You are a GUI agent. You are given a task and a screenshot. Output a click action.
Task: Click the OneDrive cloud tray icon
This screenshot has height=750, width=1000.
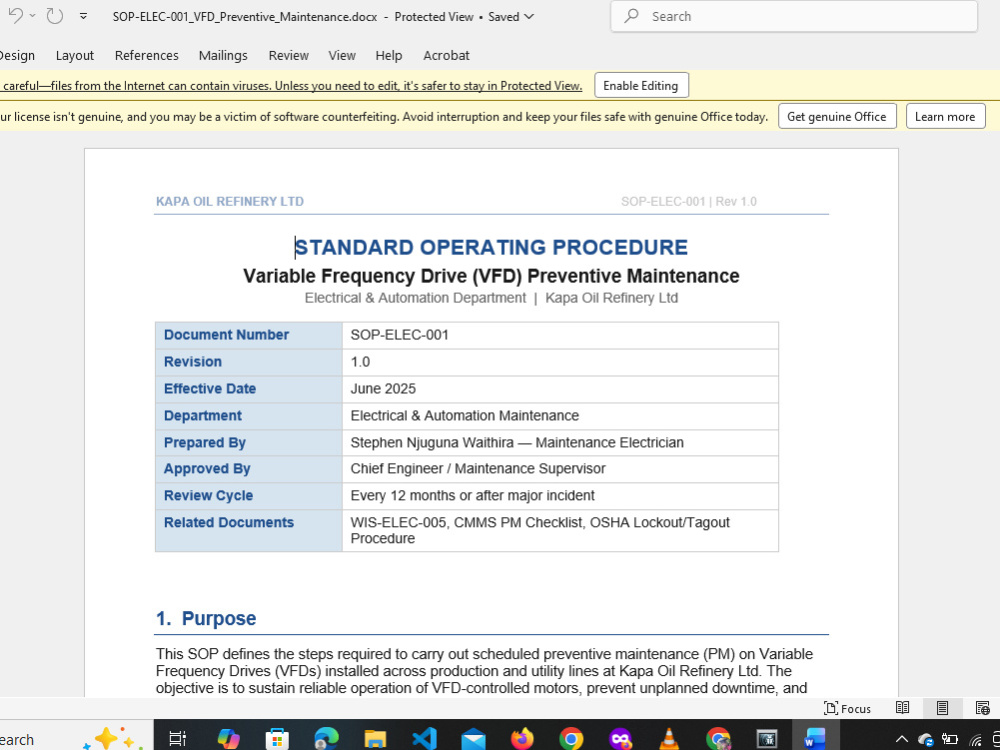point(925,739)
